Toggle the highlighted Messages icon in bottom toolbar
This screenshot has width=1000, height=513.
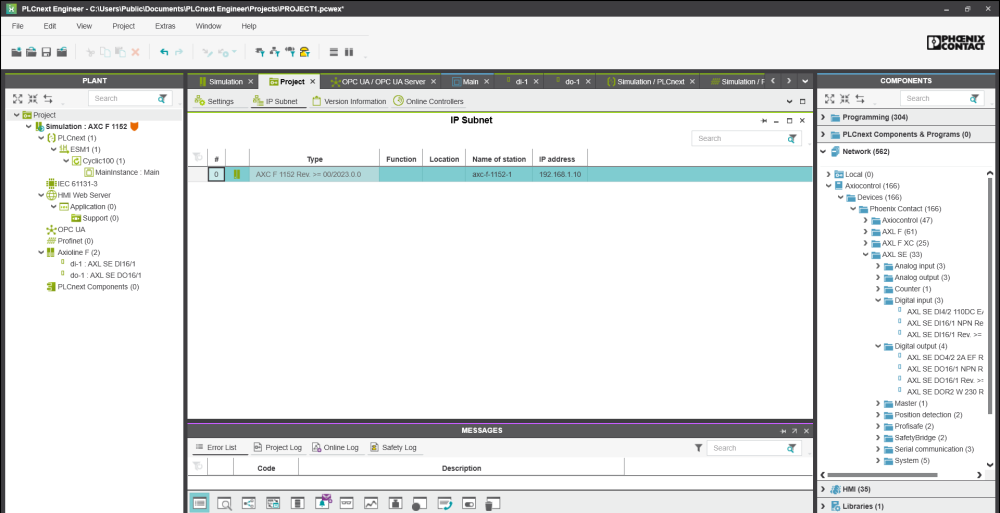pyautogui.click(x=200, y=503)
